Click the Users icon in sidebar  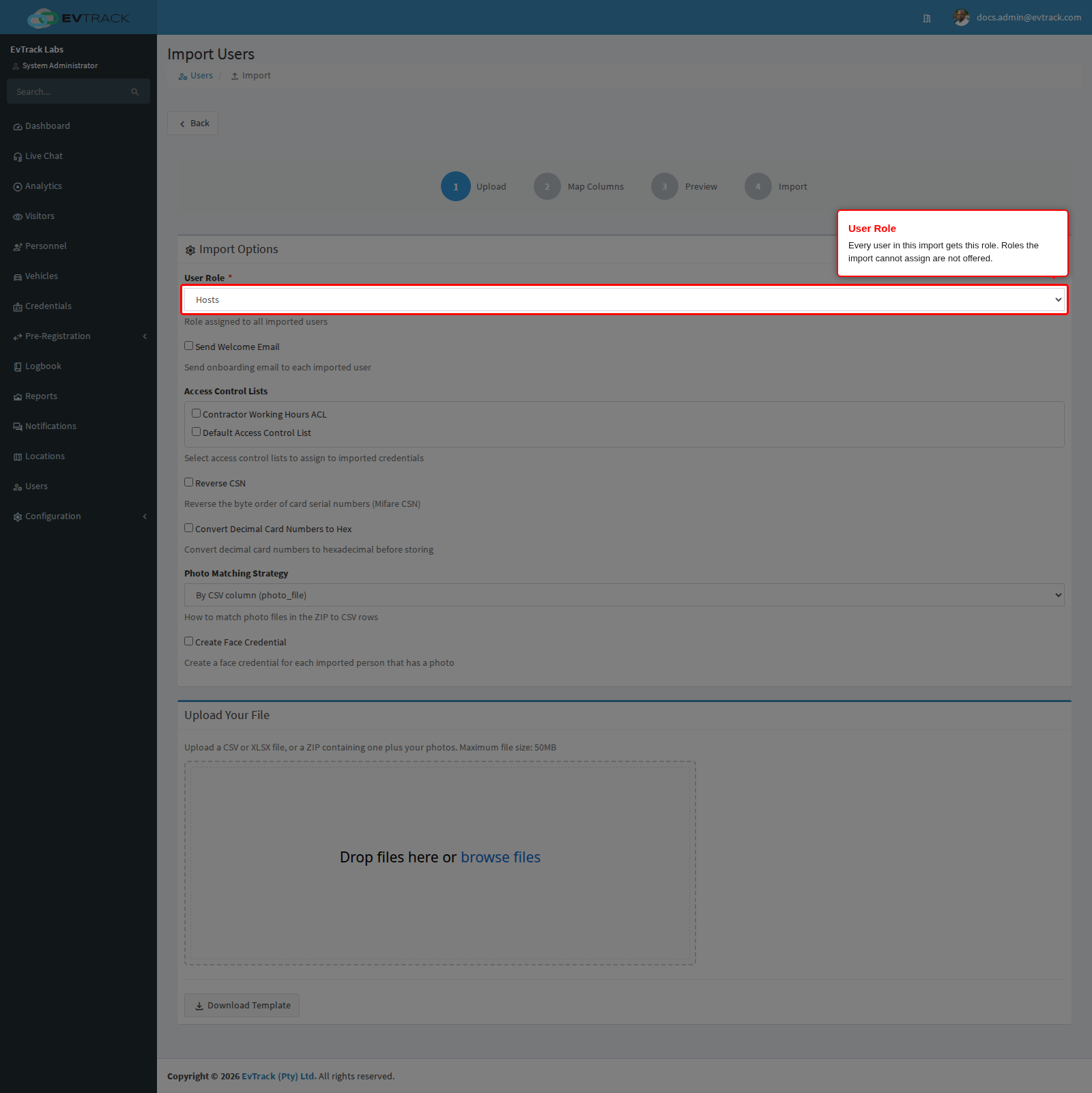click(x=18, y=487)
